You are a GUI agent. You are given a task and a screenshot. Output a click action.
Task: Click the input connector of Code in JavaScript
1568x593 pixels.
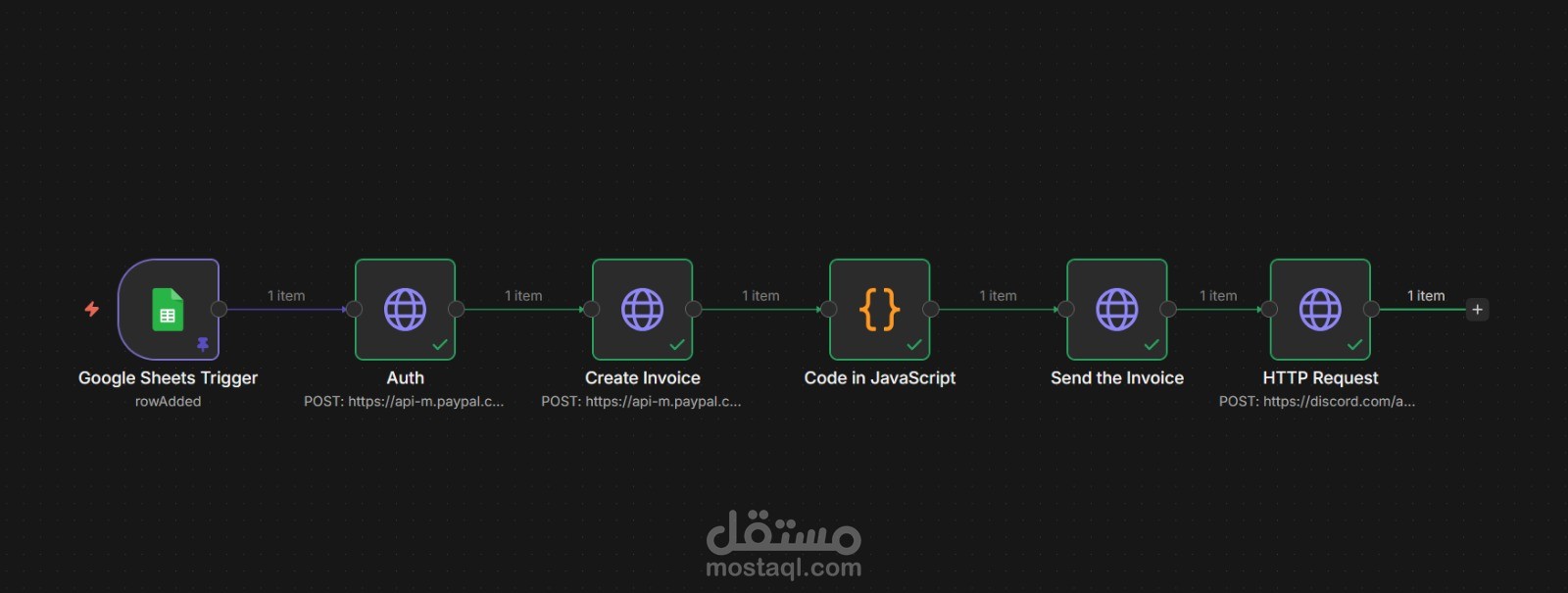point(829,310)
